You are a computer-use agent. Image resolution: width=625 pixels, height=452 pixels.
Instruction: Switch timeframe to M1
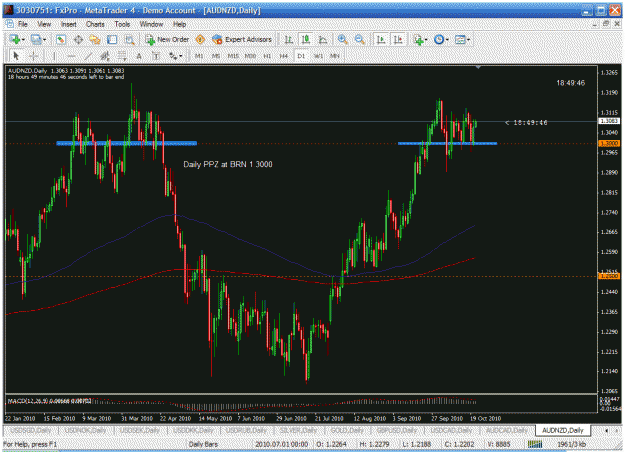tap(199, 56)
